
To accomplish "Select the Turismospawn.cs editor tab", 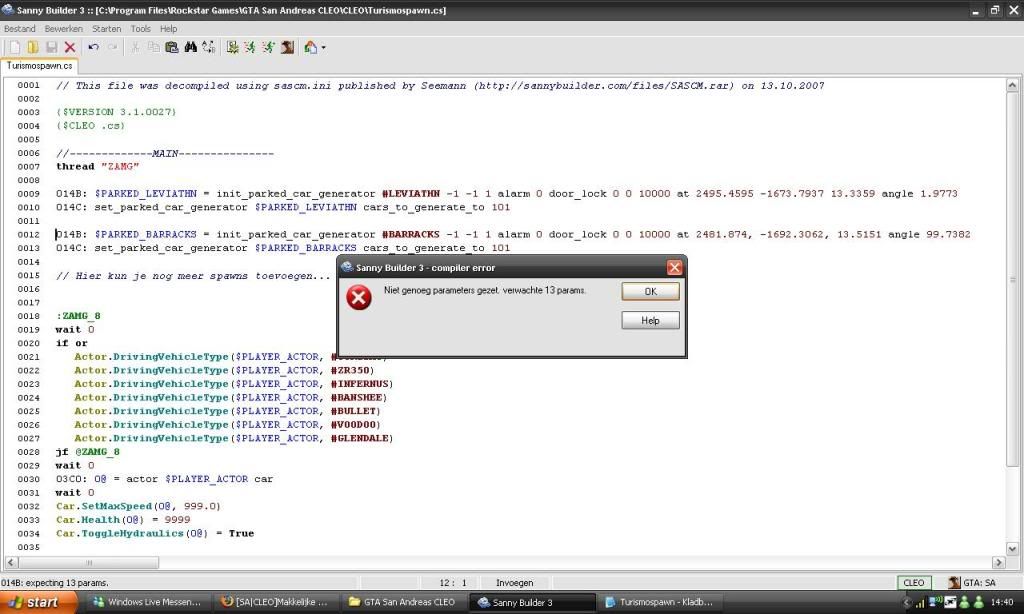I will coord(39,66).
